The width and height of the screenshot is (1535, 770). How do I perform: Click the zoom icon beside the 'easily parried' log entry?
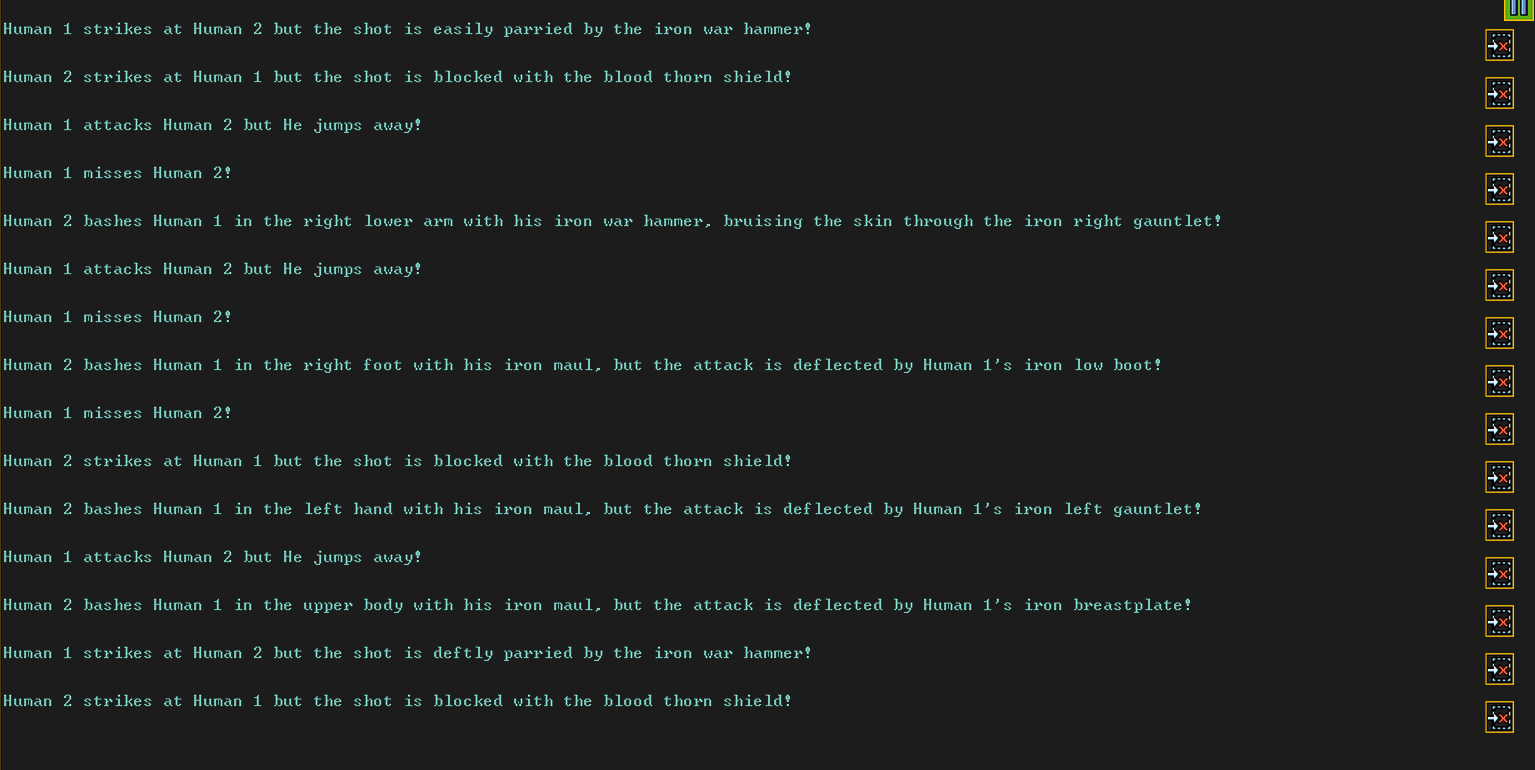tap(1499, 46)
